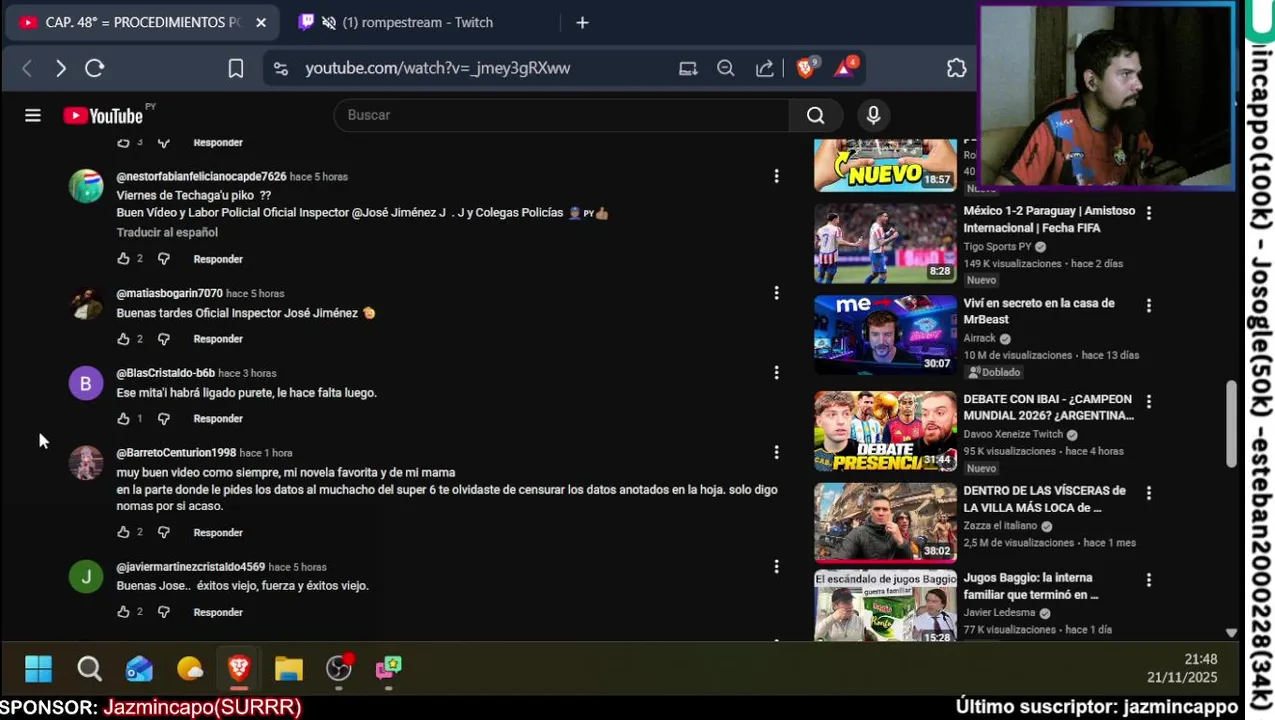Dislike the comment by BarretoCenturion1998
Viewport: 1275px width, 720px height.
pos(164,532)
